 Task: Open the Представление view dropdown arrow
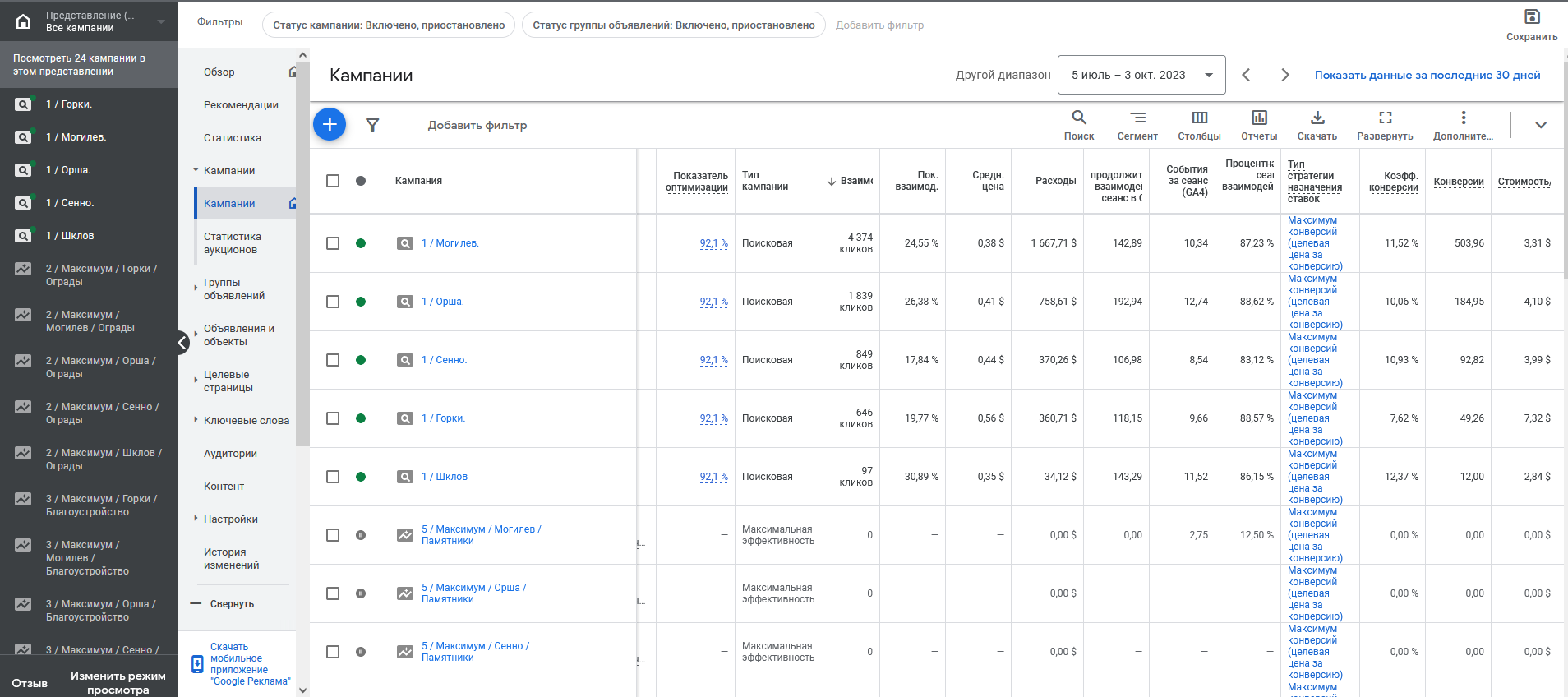click(161, 21)
